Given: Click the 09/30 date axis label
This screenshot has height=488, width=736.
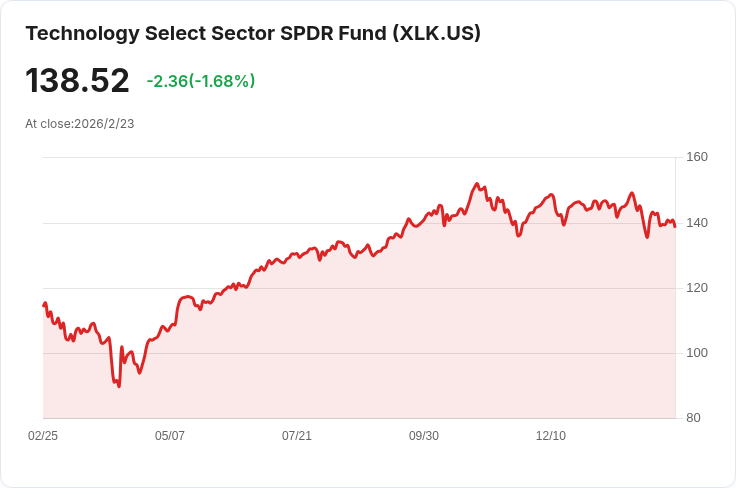Looking at the screenshot, I should (424, 436).
